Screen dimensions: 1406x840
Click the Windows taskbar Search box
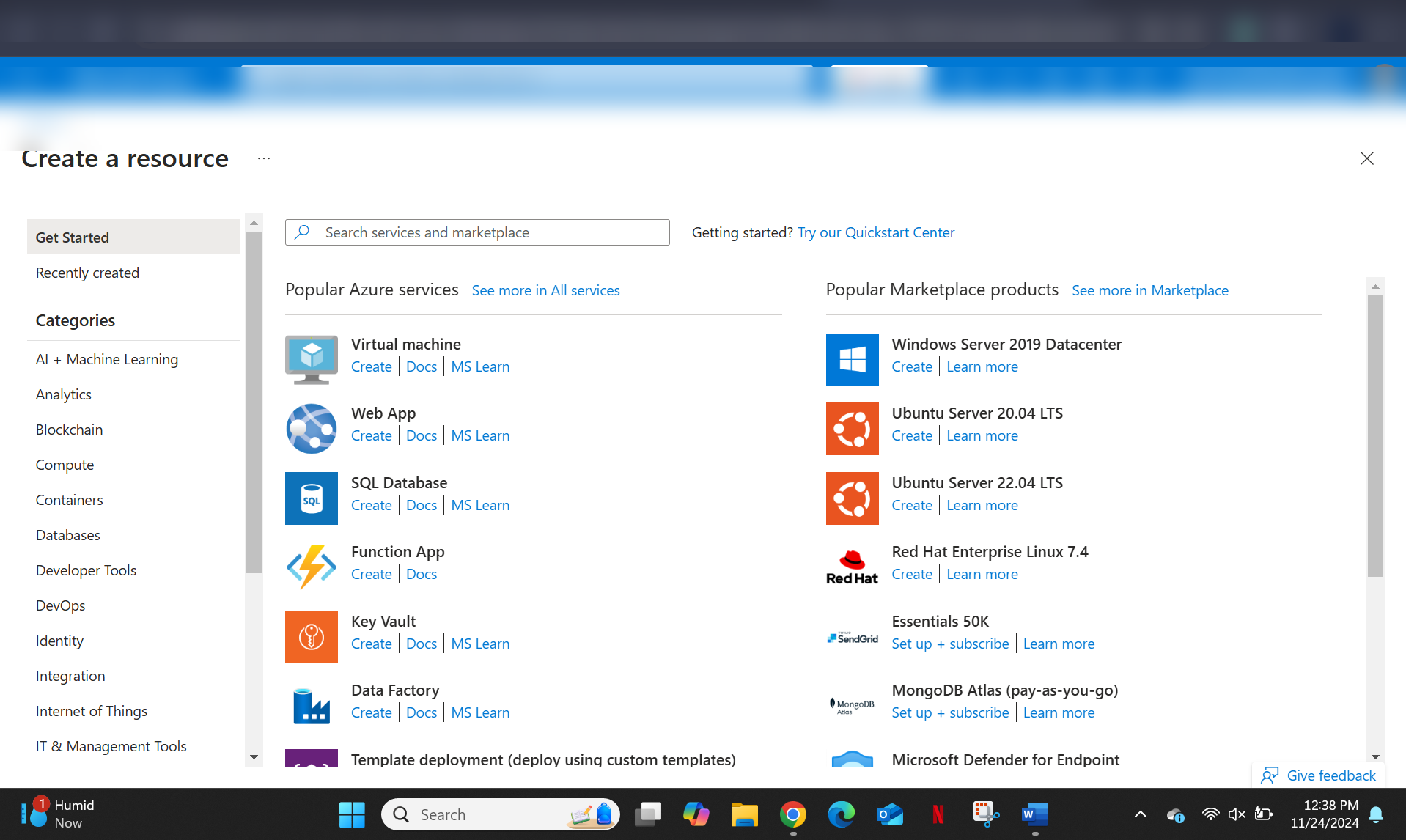501,814
